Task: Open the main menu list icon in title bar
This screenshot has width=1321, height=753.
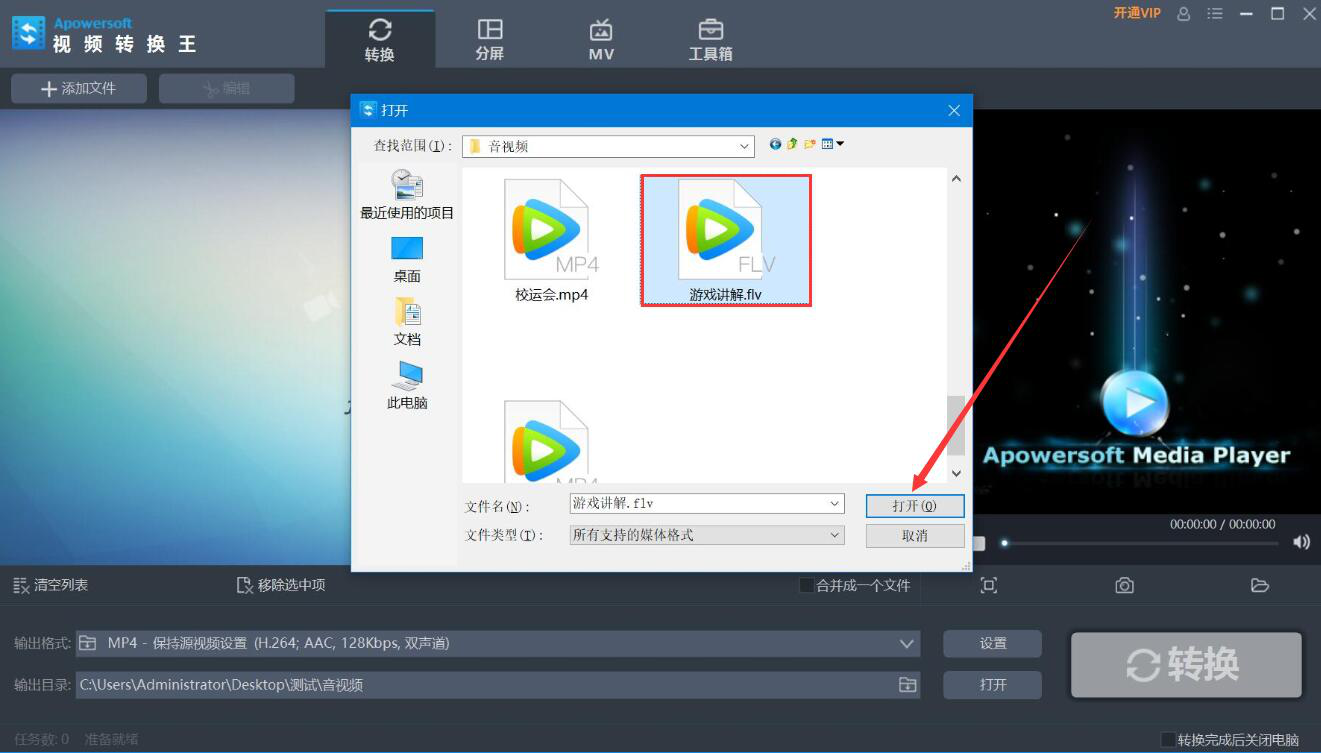Action: click(x=1215, y=14)
